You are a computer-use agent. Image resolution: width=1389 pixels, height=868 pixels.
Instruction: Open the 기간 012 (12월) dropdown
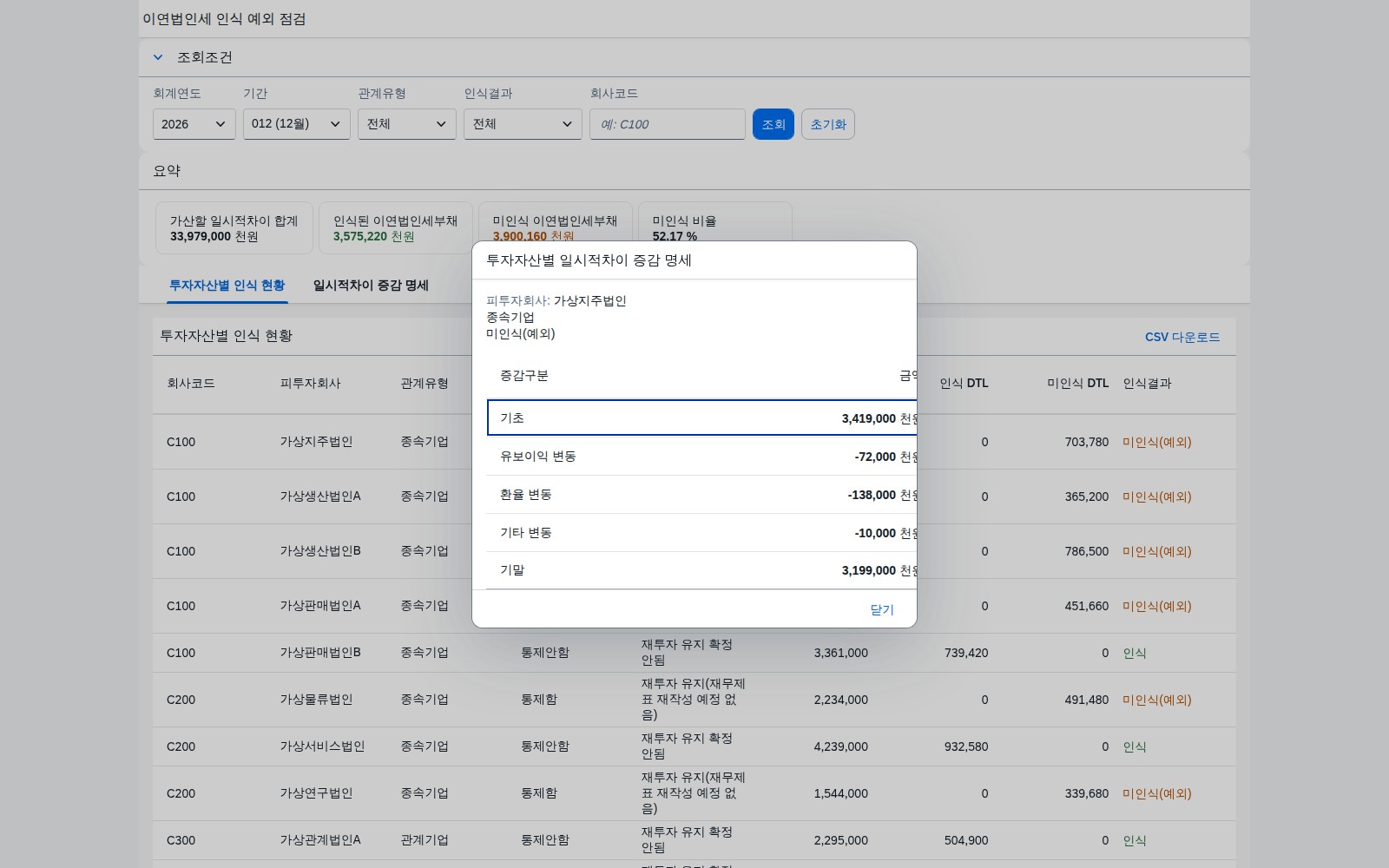tap(296, 124)
